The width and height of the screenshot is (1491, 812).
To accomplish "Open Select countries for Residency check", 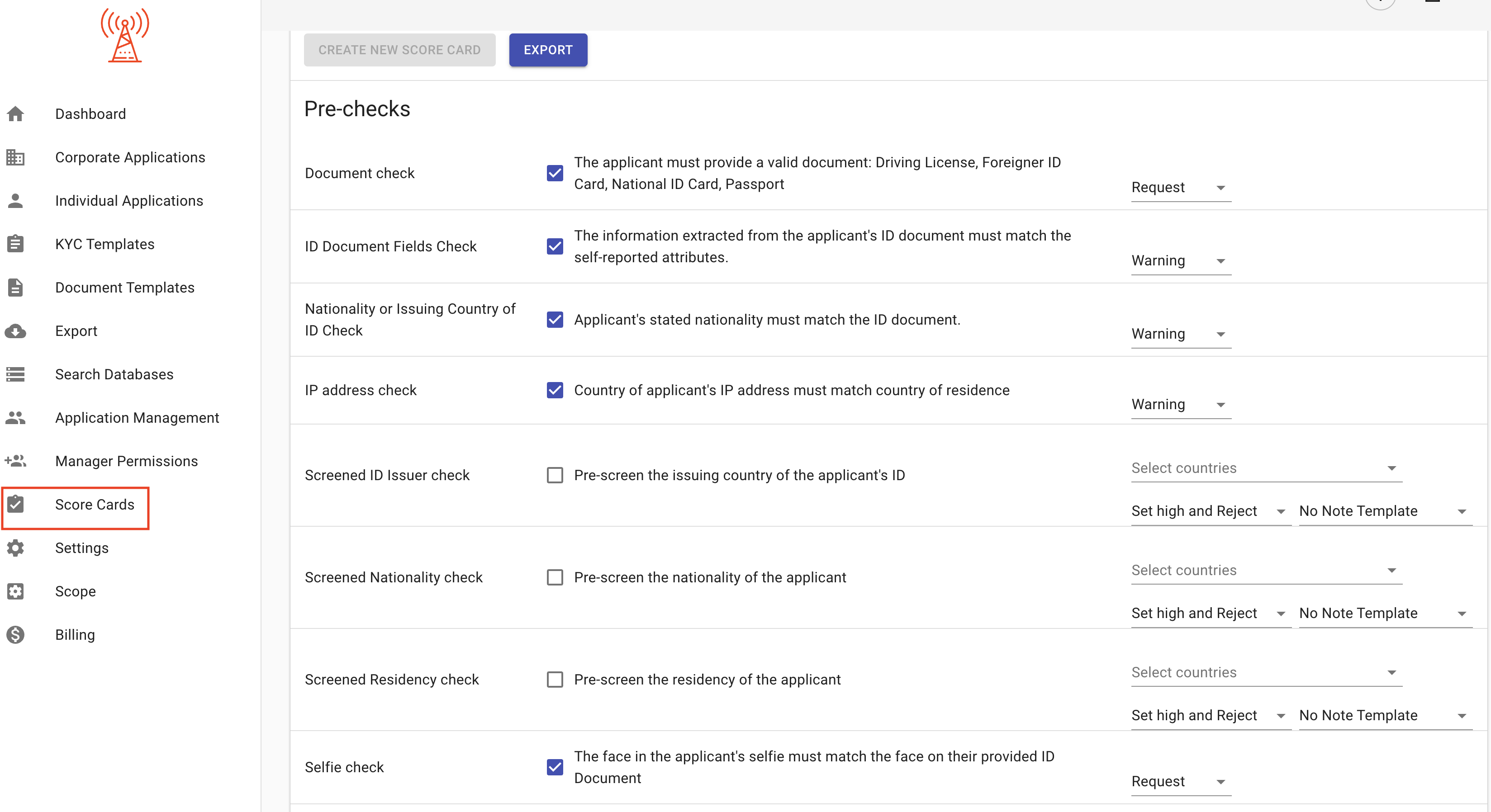I will click(x=1267, y=672).
